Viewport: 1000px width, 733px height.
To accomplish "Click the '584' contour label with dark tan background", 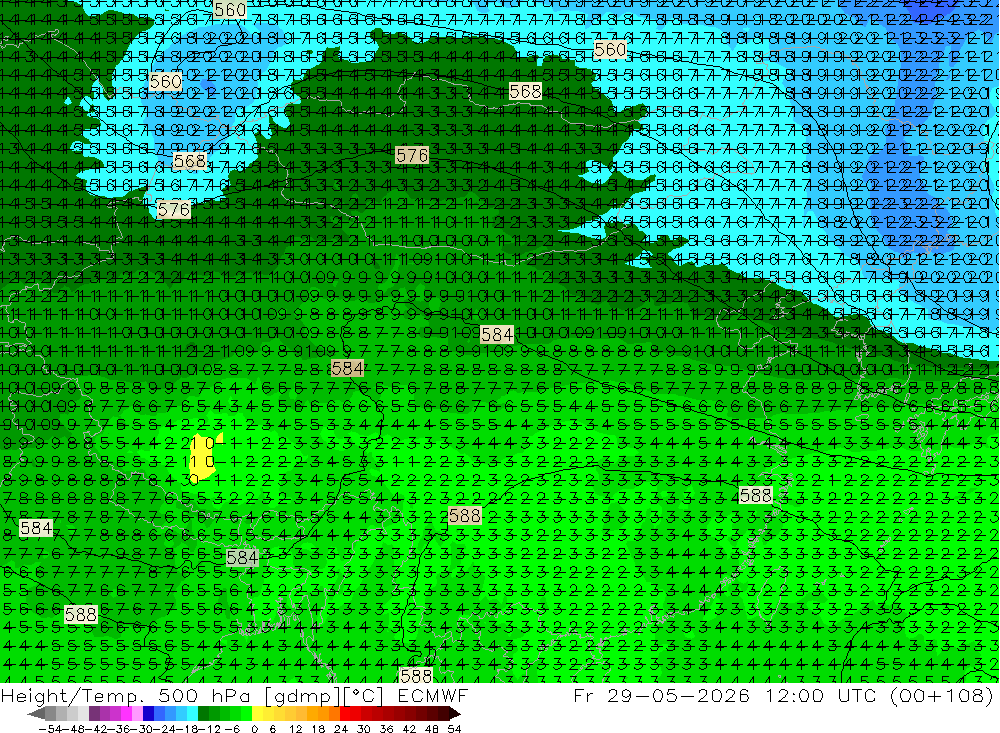I will [348, 368].
